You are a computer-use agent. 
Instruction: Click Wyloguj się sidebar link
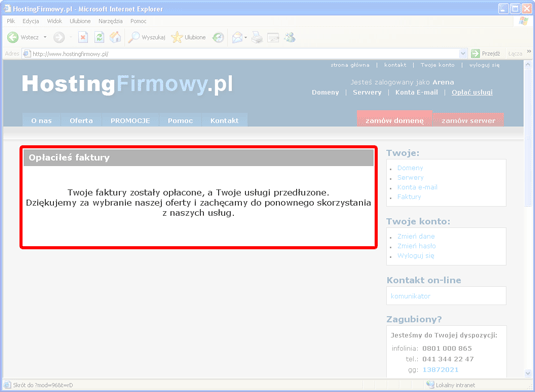pos(416,256)
